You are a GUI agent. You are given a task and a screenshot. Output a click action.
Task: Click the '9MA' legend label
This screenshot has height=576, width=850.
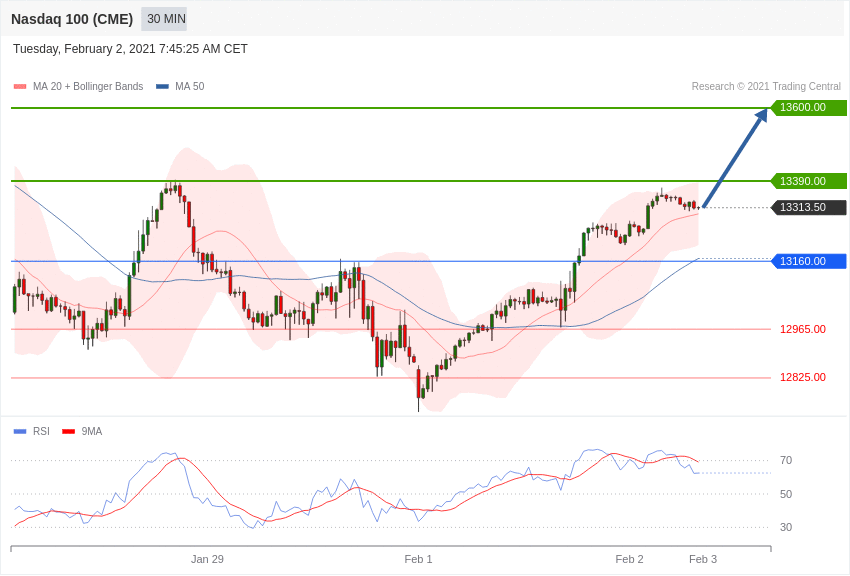(x=92, y=431)
